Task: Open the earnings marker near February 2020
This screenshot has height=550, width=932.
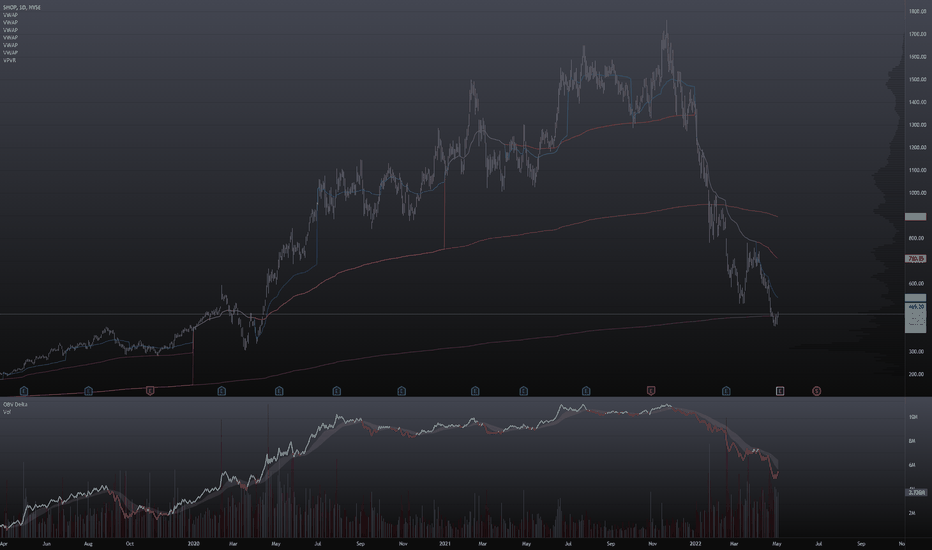Action: pos(222,391)
